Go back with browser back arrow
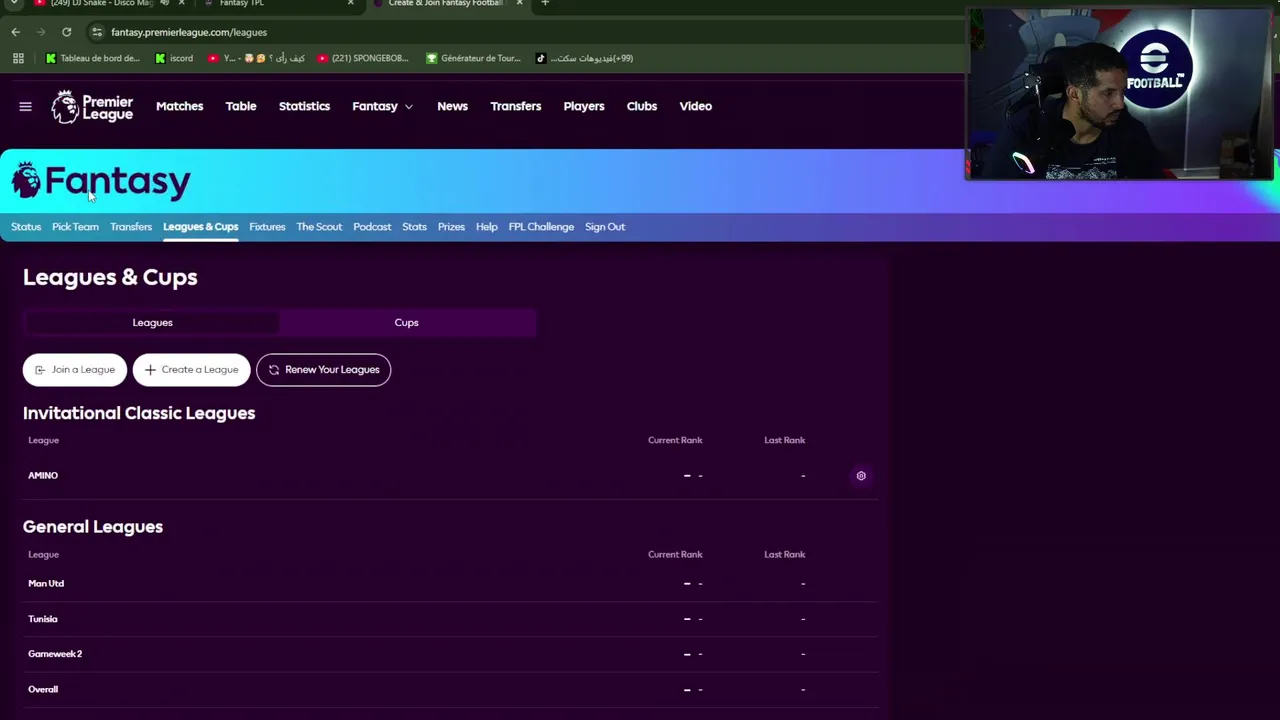 [16, 32]
